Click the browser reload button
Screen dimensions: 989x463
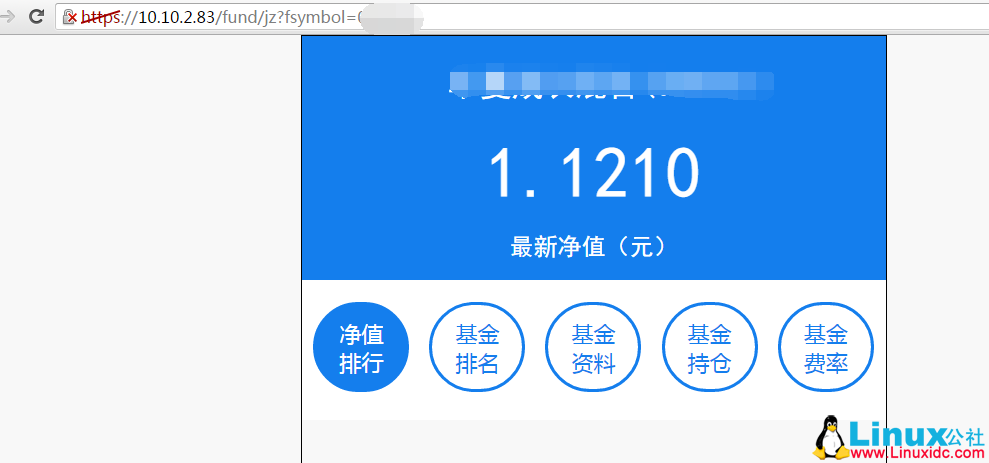point(36,16)
